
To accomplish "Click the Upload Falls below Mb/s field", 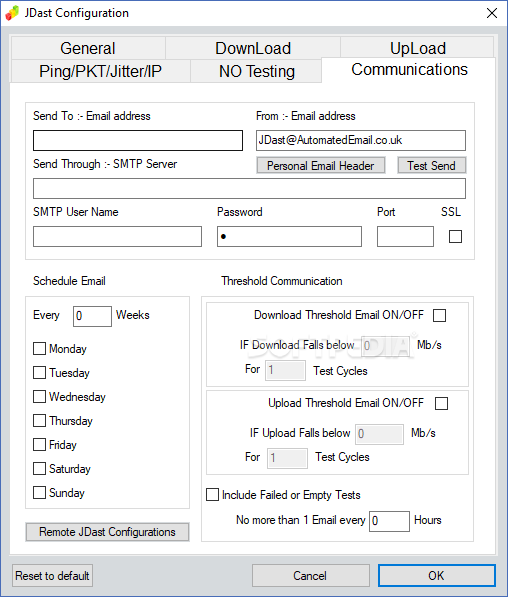I will pos(379,434).
